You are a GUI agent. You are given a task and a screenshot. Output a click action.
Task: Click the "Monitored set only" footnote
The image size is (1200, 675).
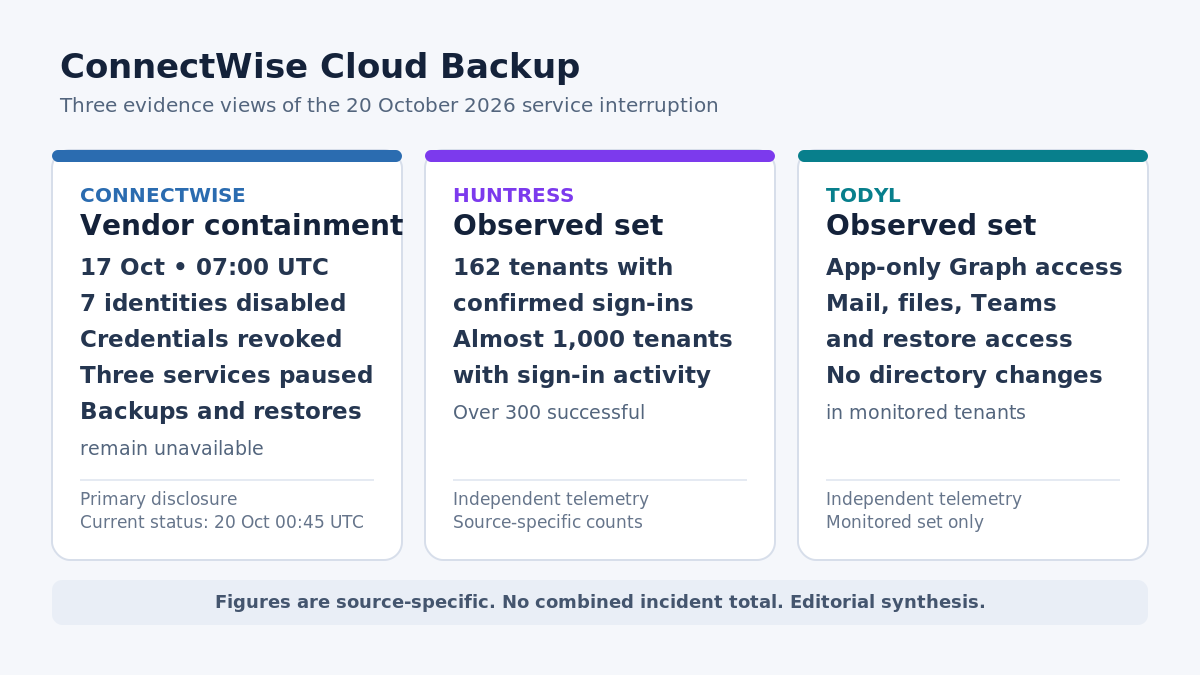905,522
